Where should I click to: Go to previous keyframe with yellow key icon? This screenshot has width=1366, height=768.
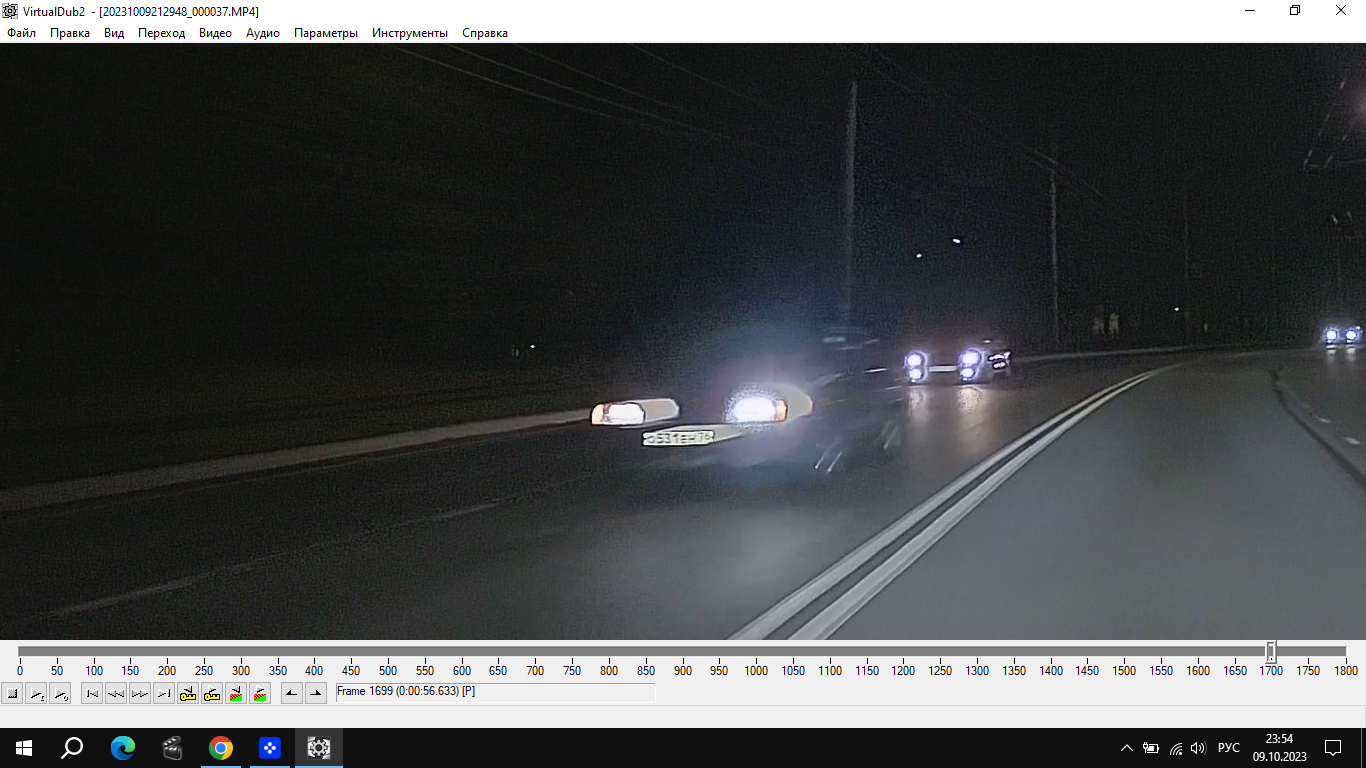(x=188, y=693)
